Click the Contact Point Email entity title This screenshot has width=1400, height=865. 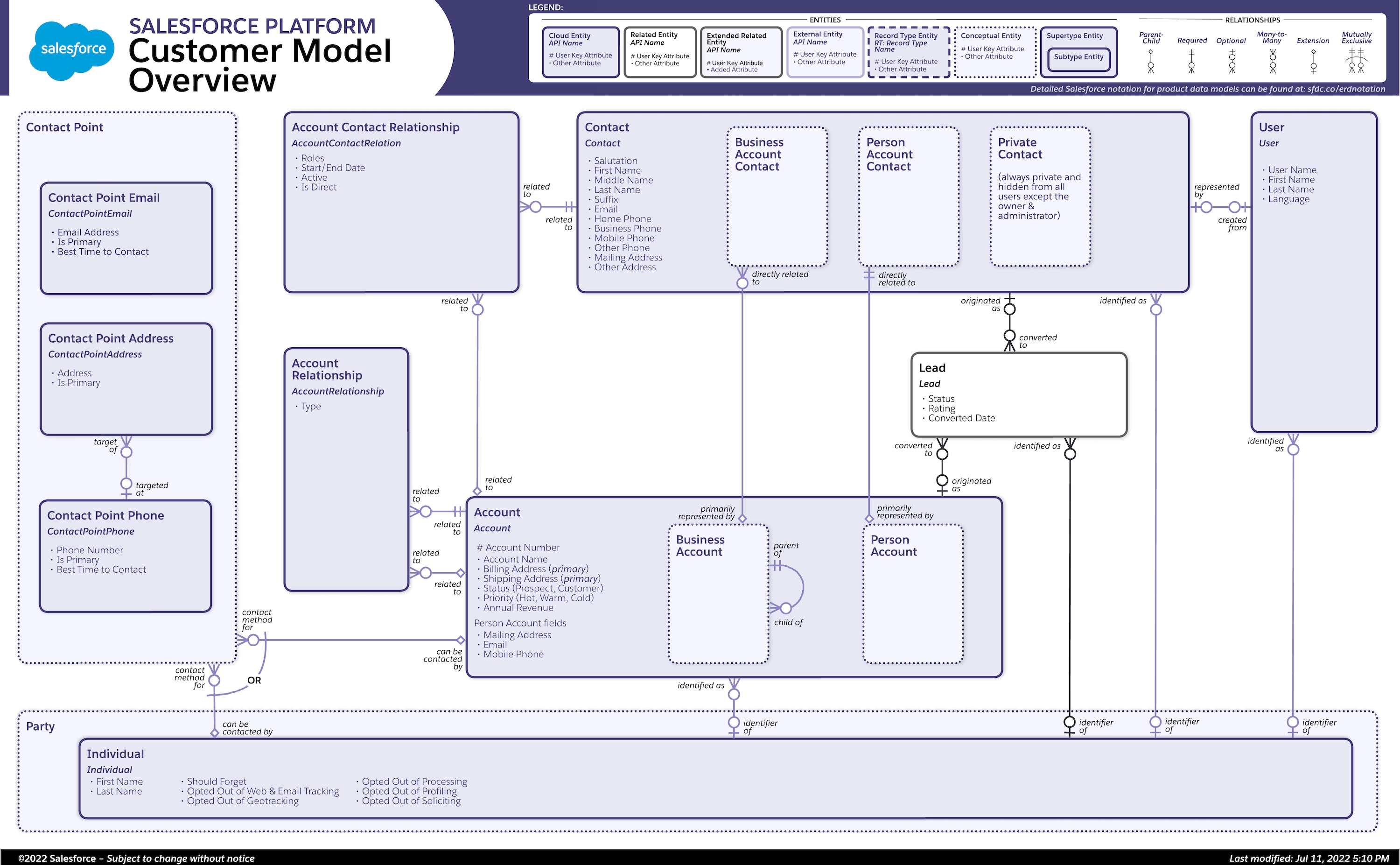click(x=104, y=197)
